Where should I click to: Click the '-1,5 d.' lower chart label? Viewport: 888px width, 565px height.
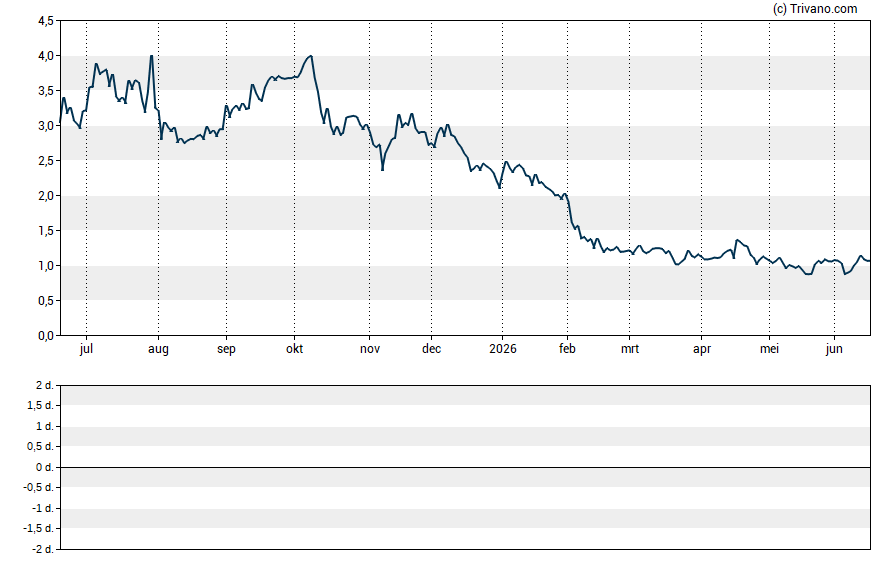click(39, 528)
